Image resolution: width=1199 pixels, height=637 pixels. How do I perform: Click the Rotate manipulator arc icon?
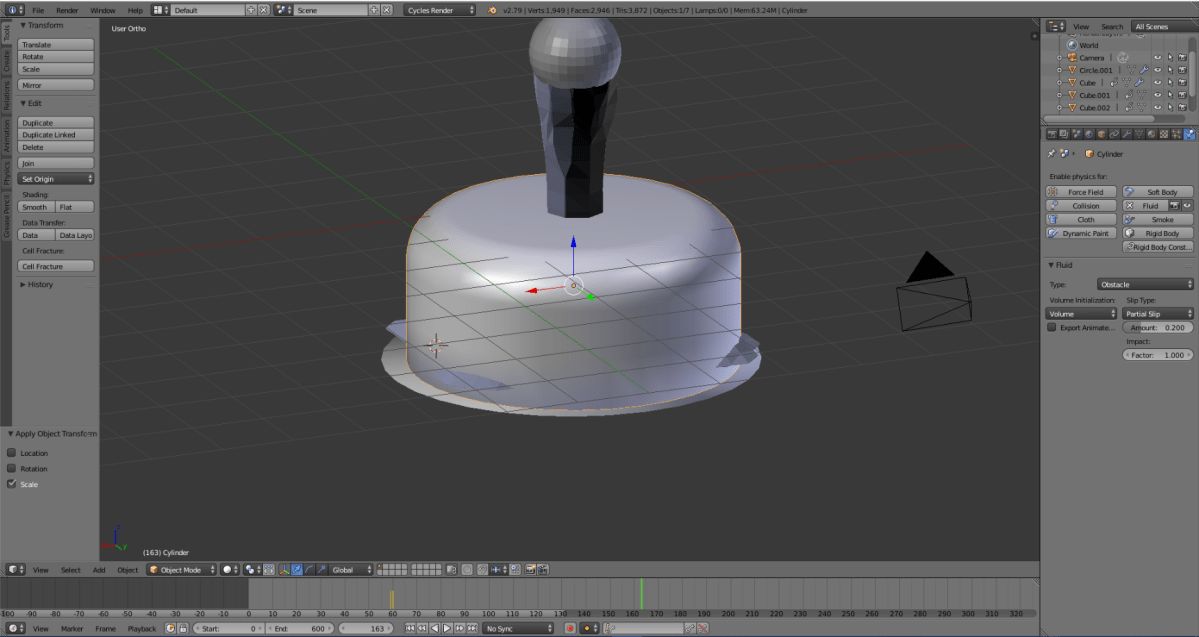[x=310, y=570]
